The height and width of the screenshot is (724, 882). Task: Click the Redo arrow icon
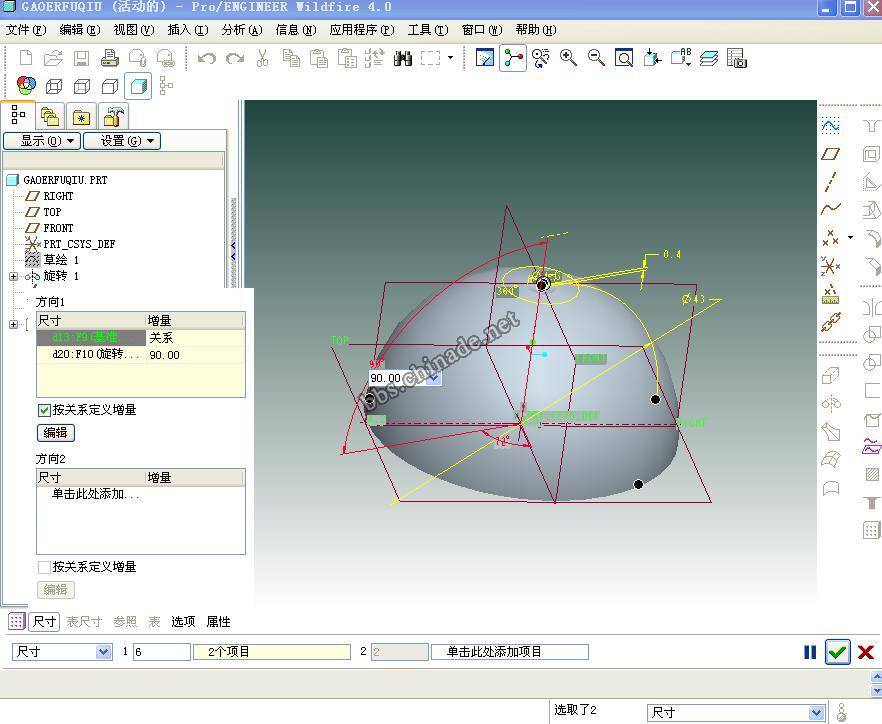coord(235,58)
